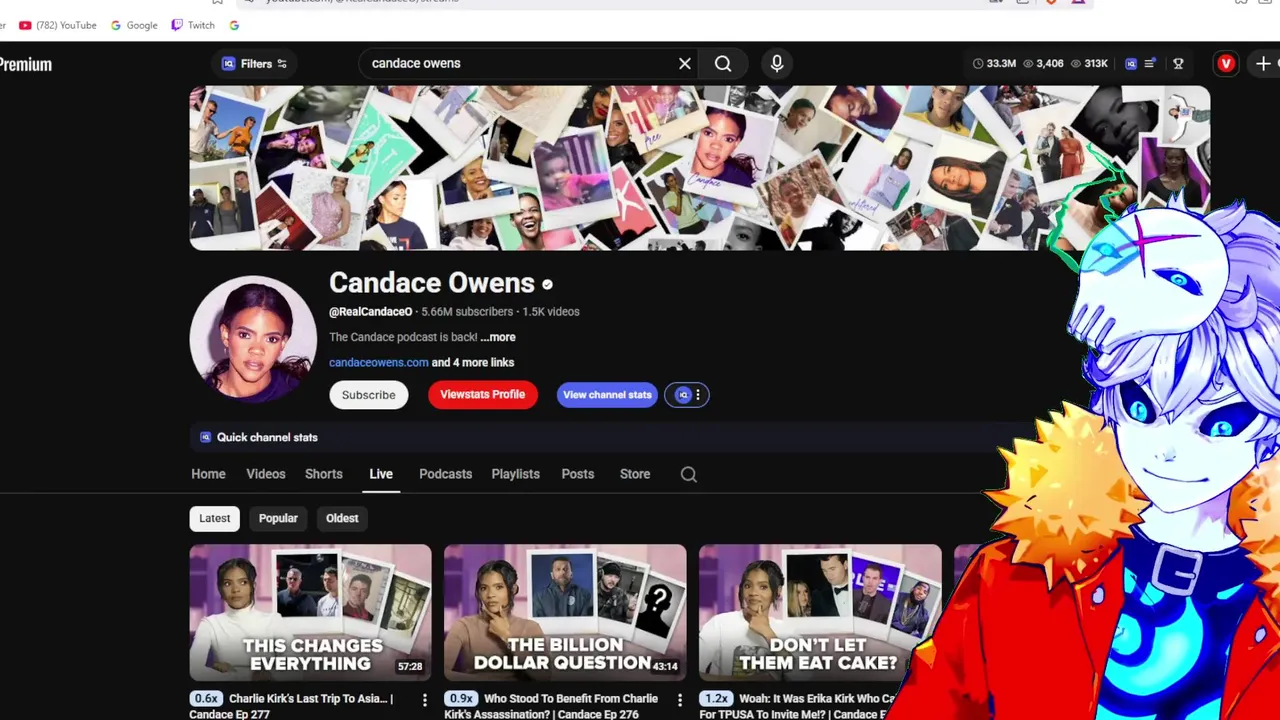Click the 1.5K videos text
Viewport: 1280px width, 720px height.
tap(551, 312)
